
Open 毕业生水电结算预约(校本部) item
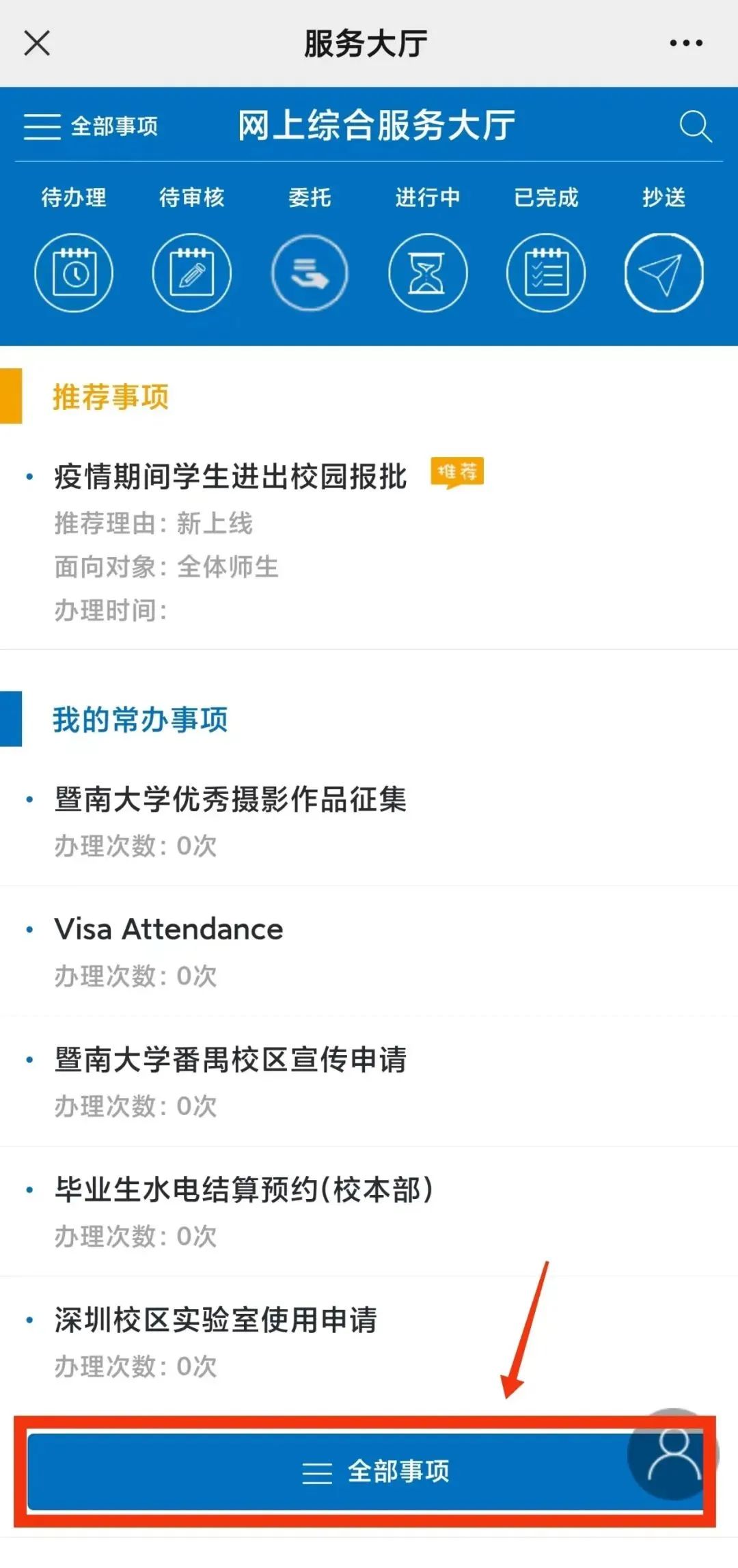point(369,1211)
